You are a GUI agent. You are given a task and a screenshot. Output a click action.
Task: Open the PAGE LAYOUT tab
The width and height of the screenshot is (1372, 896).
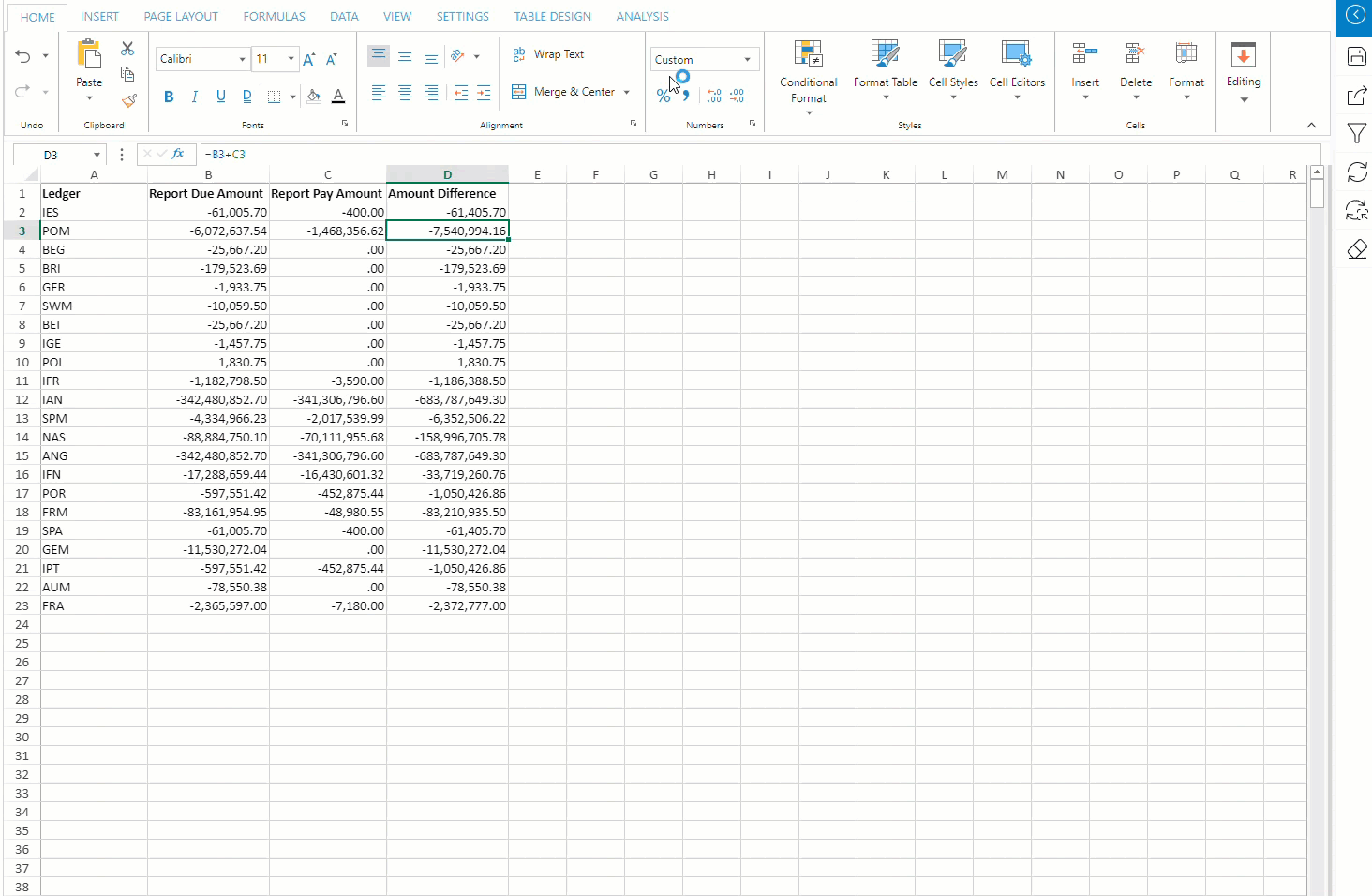(x=181, y=17)
